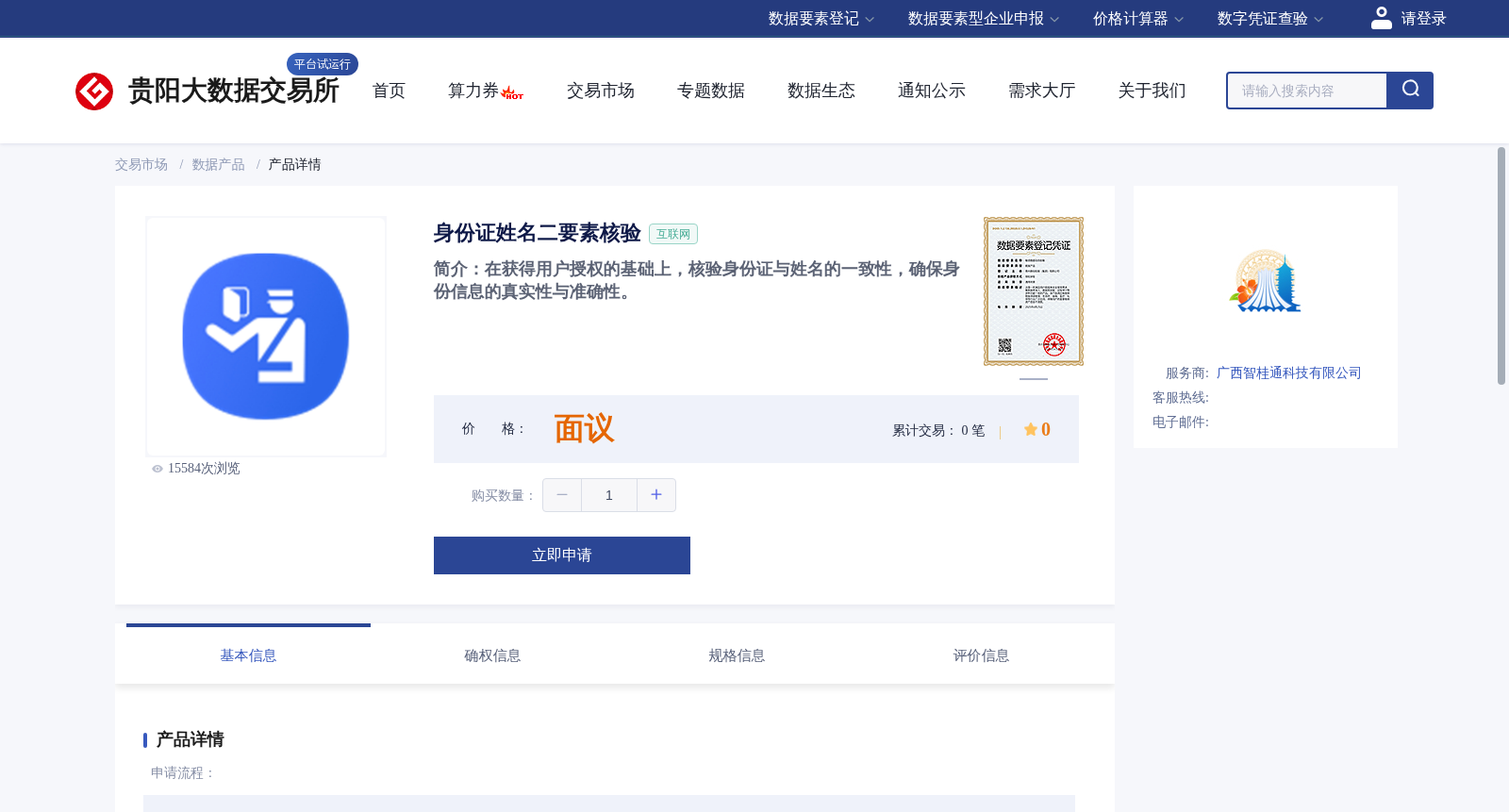
Task: Click the 平台试运行 badge
Action: [x=323, y=64]
